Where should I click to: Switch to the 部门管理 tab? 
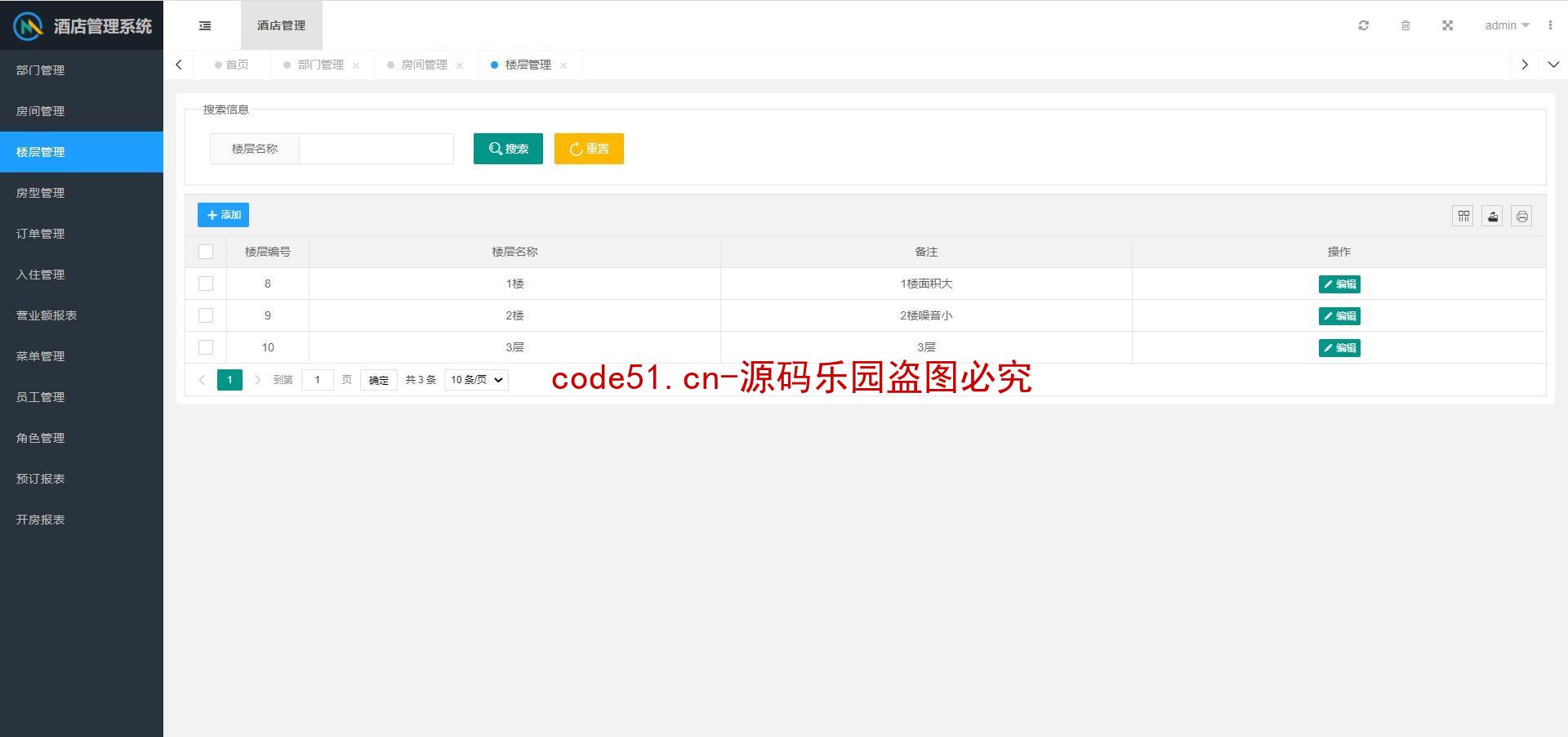[321, 65]
